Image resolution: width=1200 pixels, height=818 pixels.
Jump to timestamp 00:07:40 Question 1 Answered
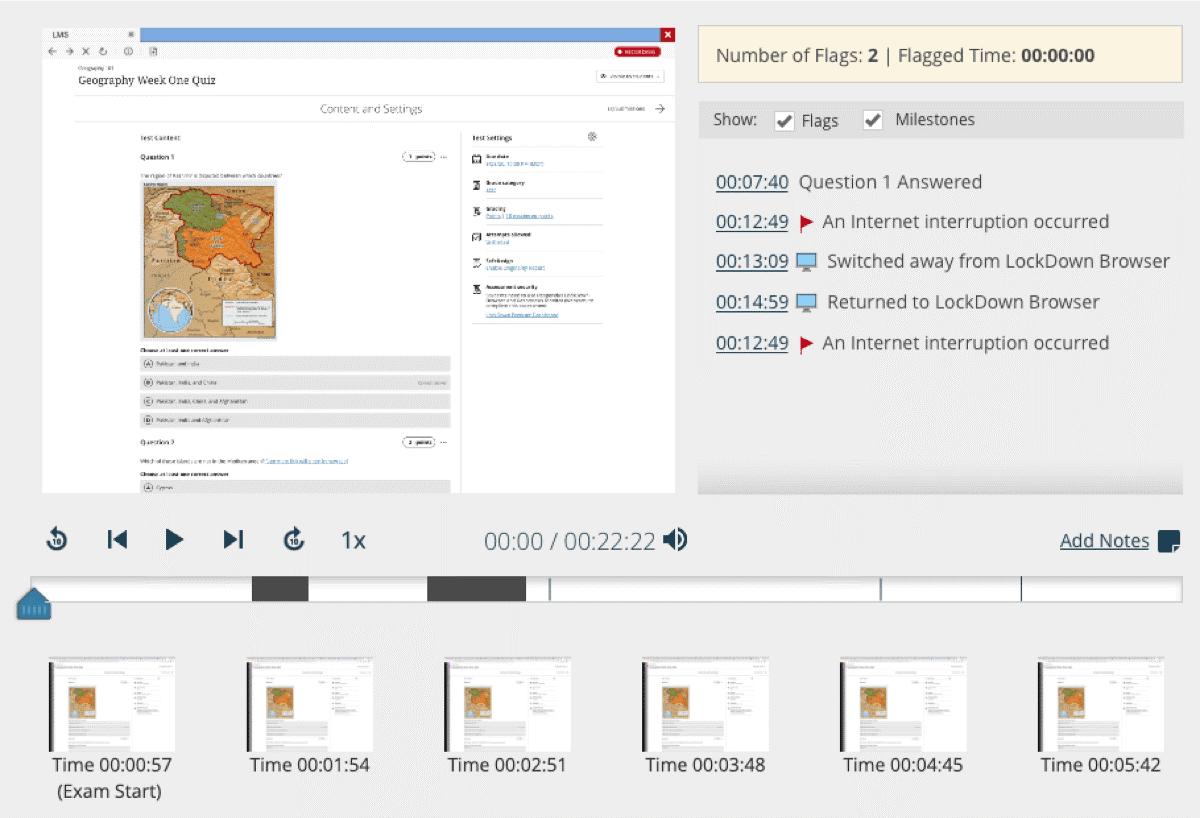(752, 182)
